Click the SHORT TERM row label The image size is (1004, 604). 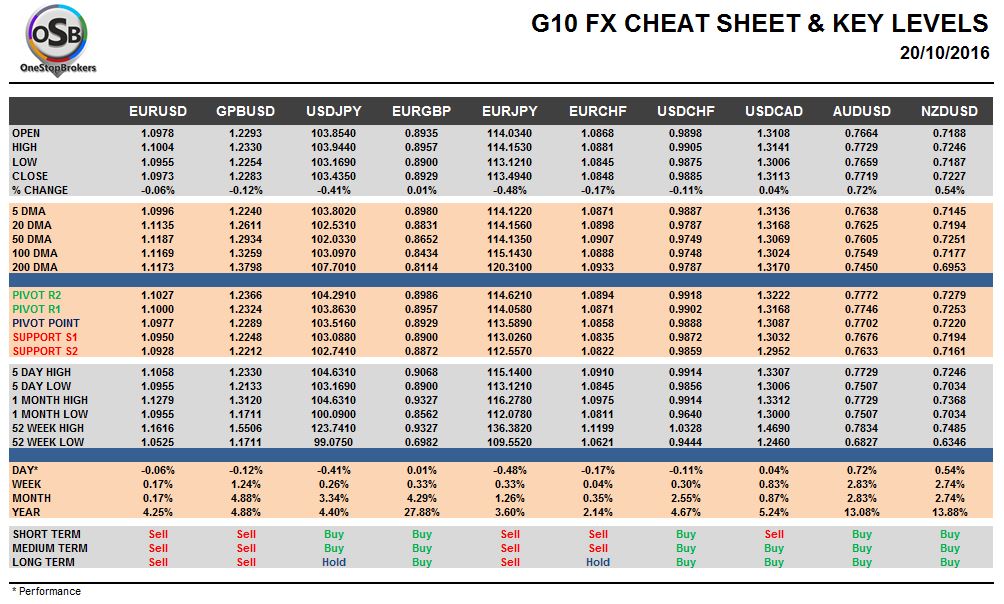coord(46,534)
